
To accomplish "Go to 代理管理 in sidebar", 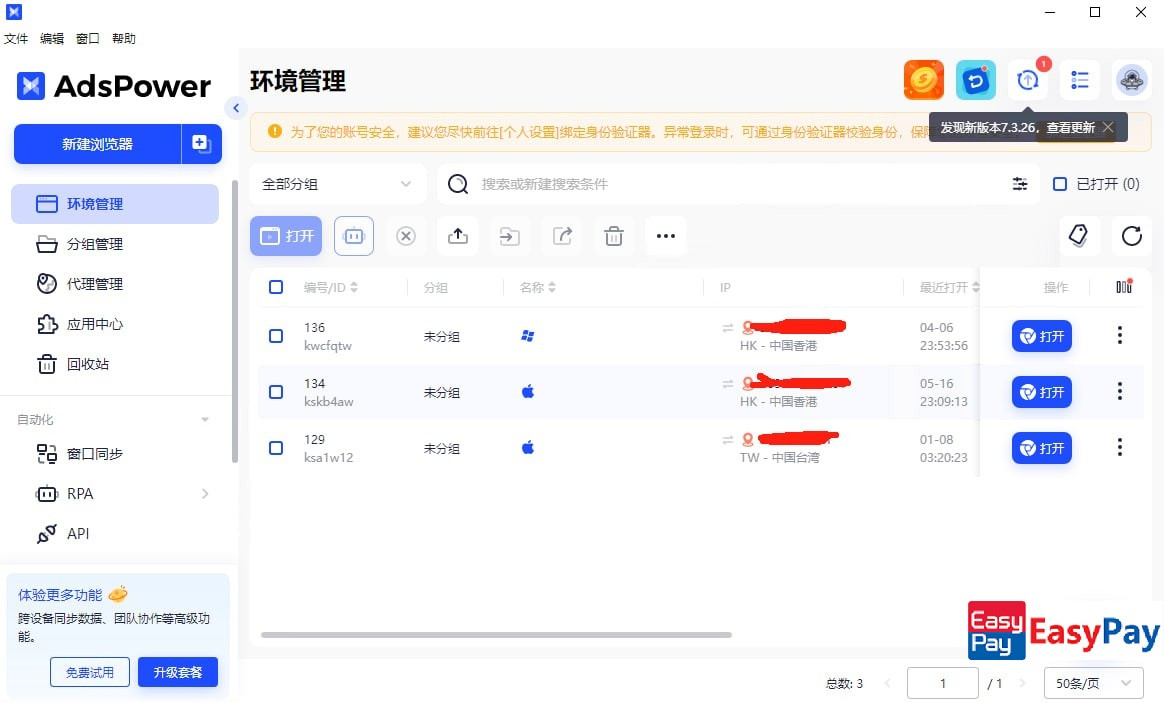I will pos(95,284).
